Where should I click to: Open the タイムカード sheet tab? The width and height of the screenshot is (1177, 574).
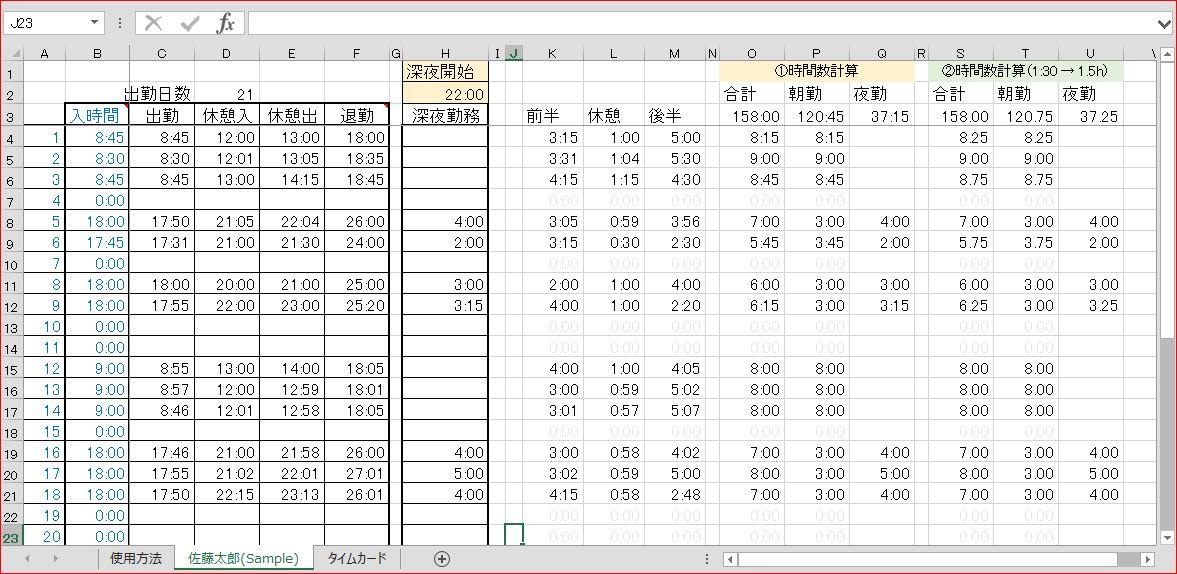point(357,558)
